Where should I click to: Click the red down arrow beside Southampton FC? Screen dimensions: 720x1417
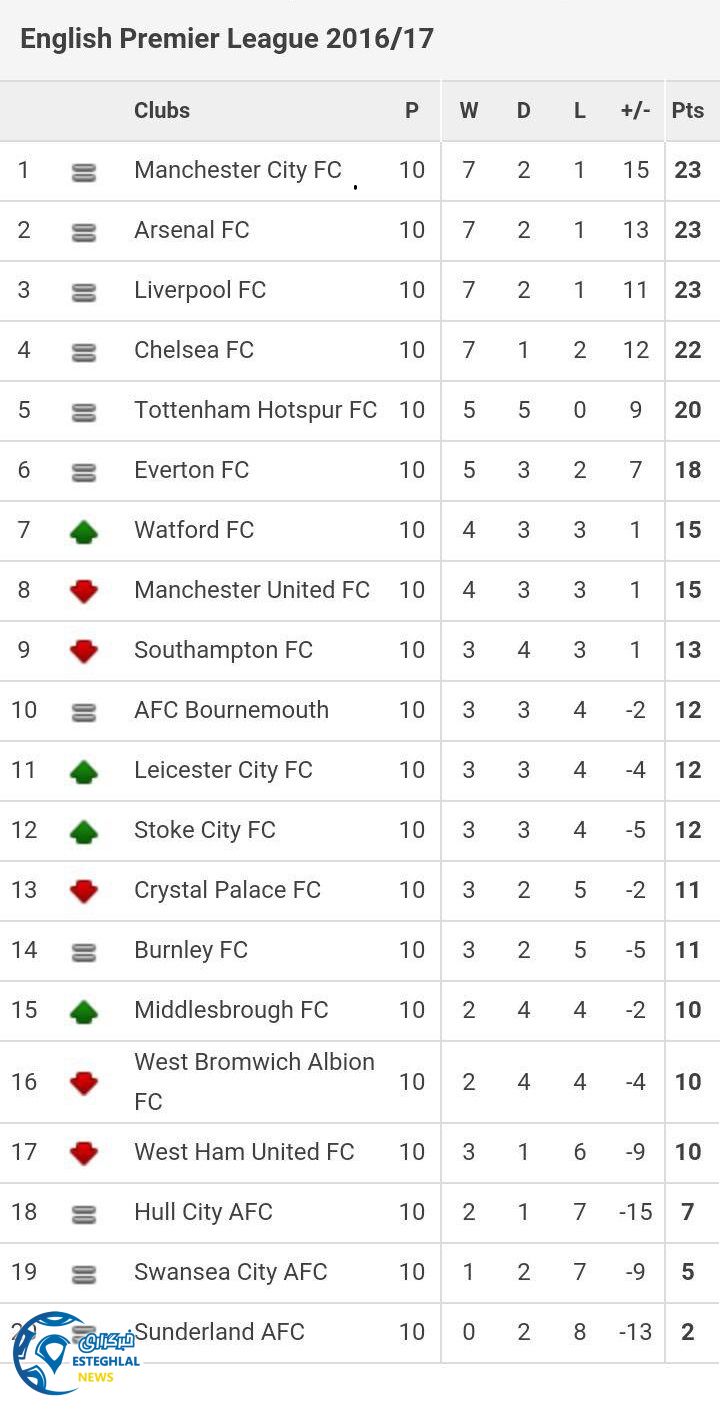tap(84, 651)
